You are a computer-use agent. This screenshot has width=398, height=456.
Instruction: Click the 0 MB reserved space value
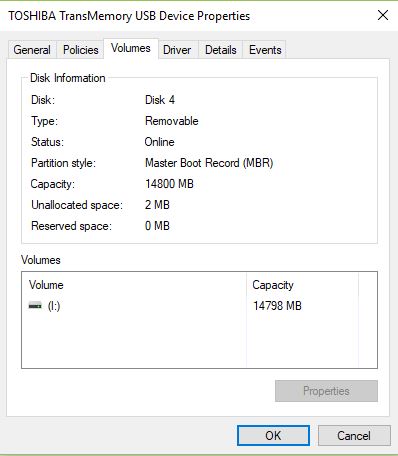pos(157,226)
